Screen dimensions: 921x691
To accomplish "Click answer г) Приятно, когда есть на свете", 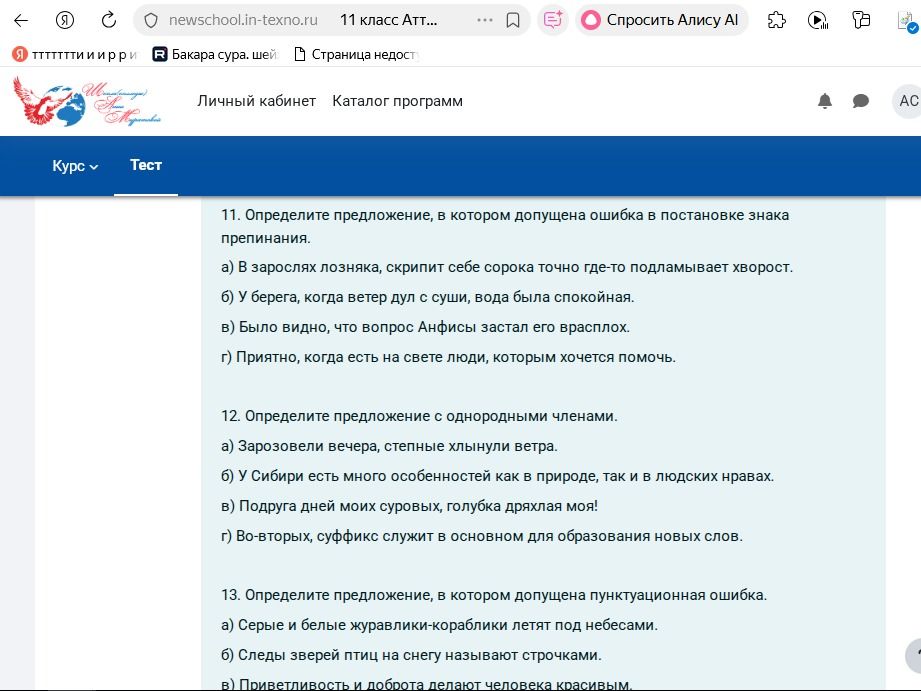I will 448,357.
